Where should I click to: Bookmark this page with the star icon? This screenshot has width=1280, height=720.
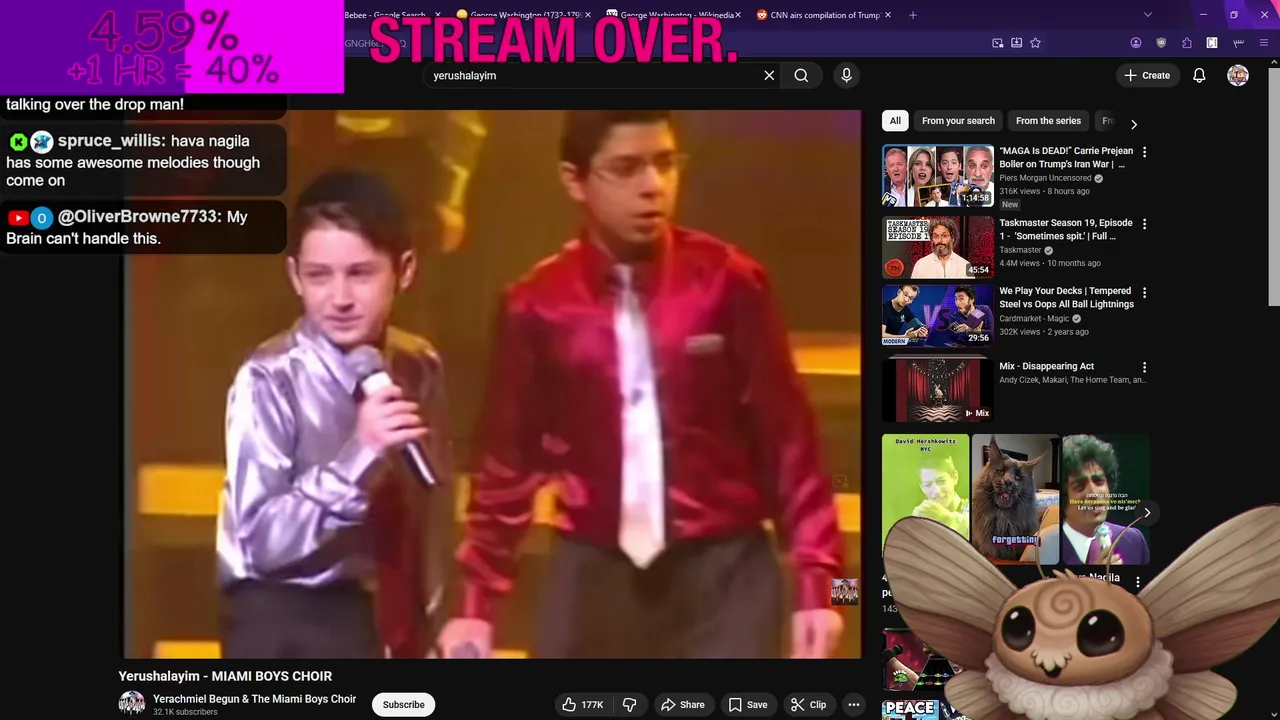coord(1035,43)
